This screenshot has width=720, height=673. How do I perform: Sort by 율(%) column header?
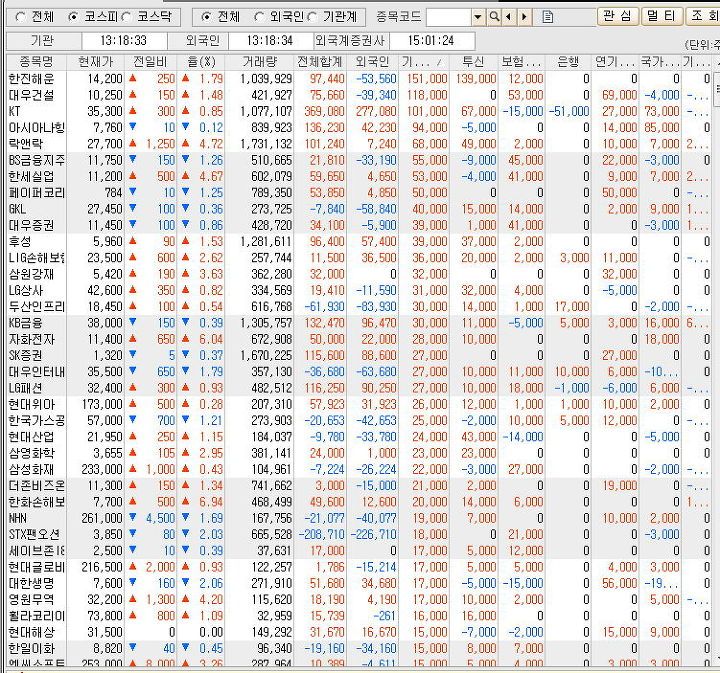pyautogui.click(x=201, y=62)
